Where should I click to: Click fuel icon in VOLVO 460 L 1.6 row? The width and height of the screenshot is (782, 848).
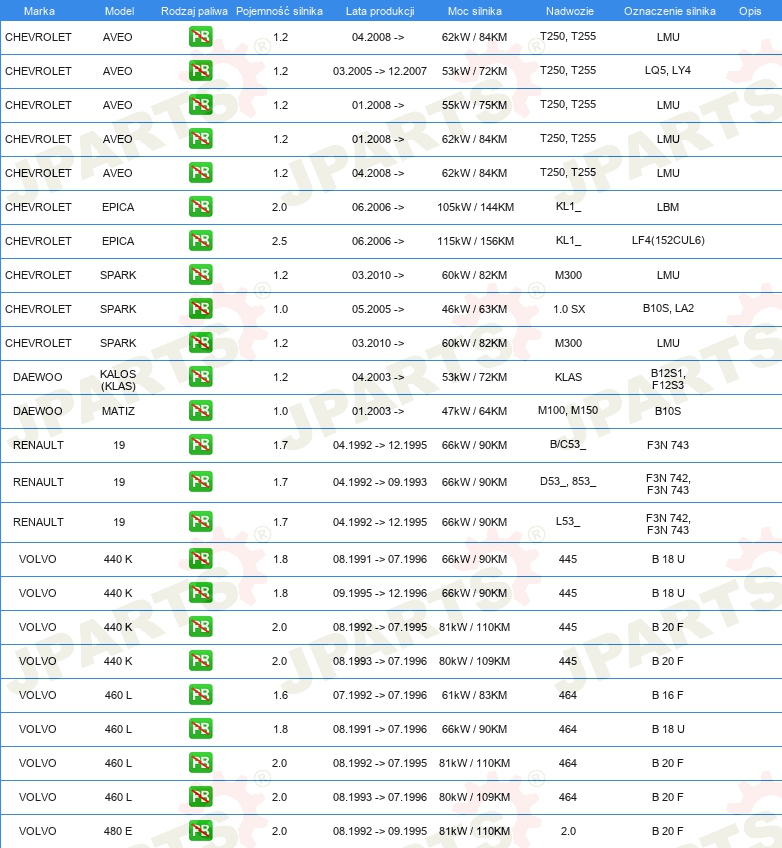click(201, 695)
